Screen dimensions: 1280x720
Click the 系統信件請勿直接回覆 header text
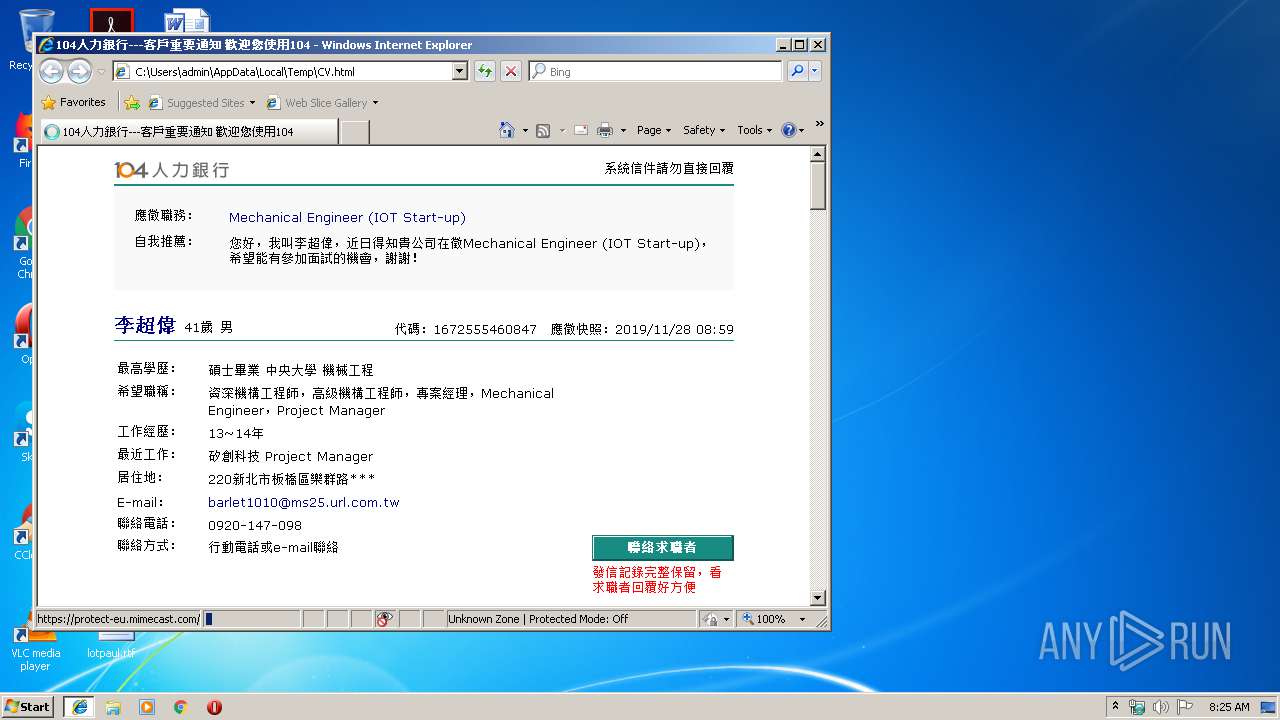point(669,169)
